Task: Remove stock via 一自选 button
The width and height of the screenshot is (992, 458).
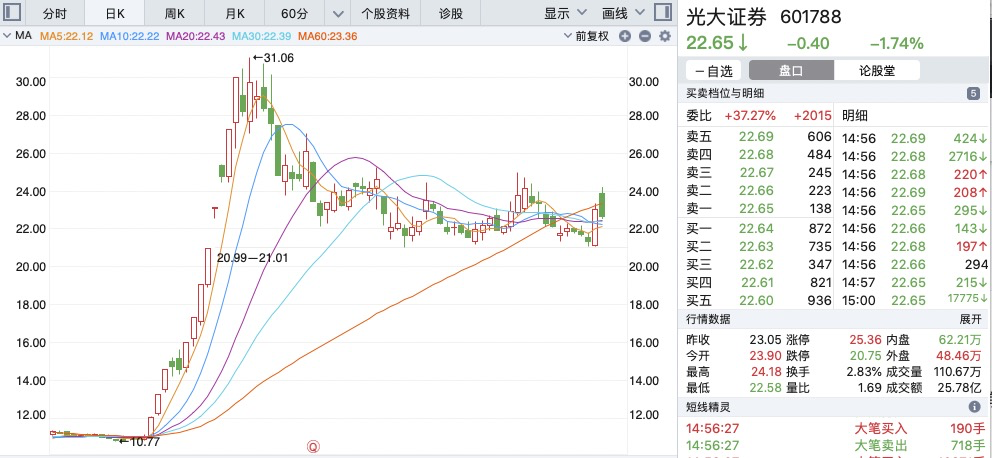Action: point(714,70)
